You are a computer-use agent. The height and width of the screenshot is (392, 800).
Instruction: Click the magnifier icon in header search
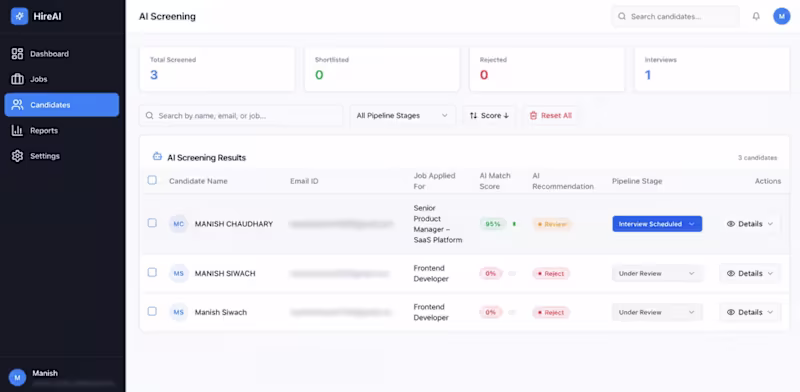click(622, 16)
